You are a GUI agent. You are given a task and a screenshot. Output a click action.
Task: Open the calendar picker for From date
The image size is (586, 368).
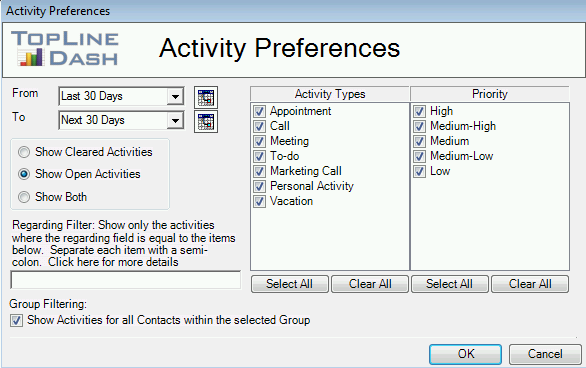[206, 97]
